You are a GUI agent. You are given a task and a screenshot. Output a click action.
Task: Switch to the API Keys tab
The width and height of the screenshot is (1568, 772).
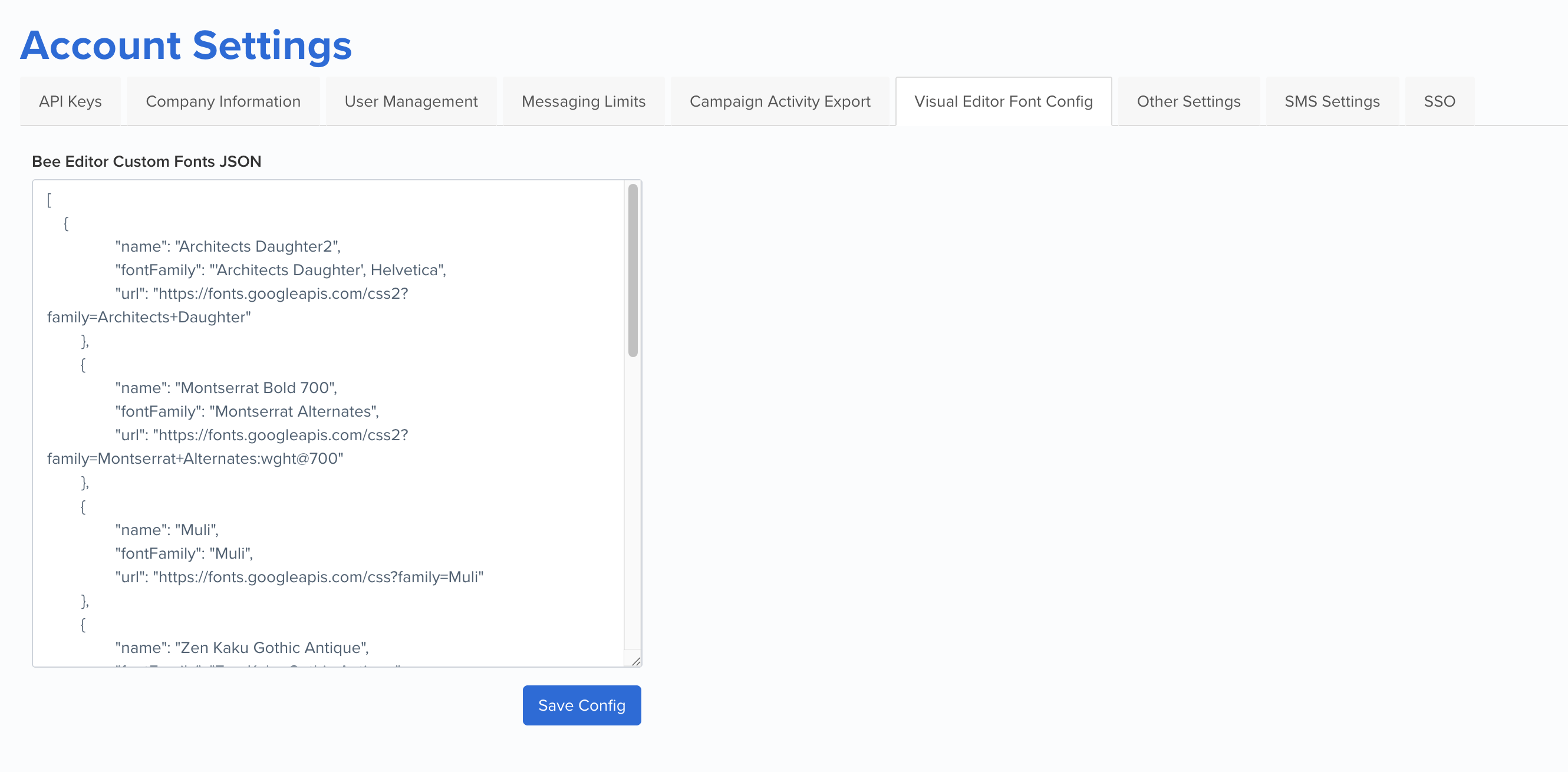coord(70,101)
